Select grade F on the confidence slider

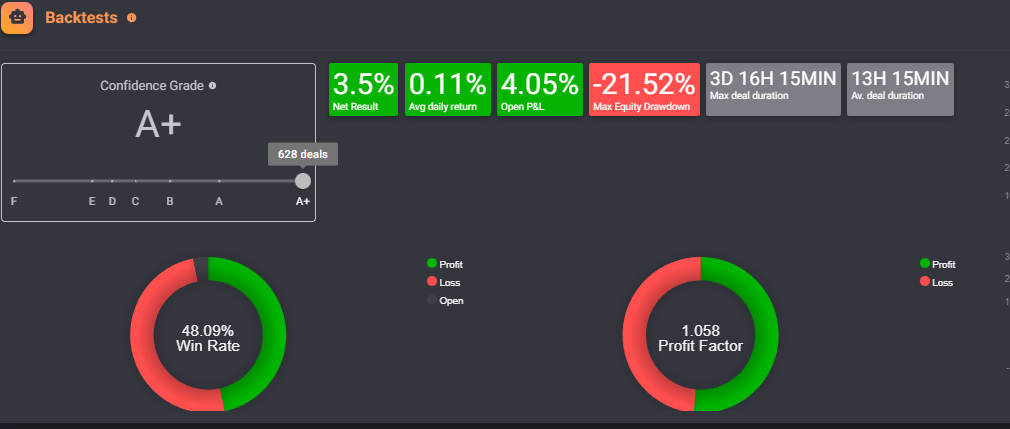(14, 181)
